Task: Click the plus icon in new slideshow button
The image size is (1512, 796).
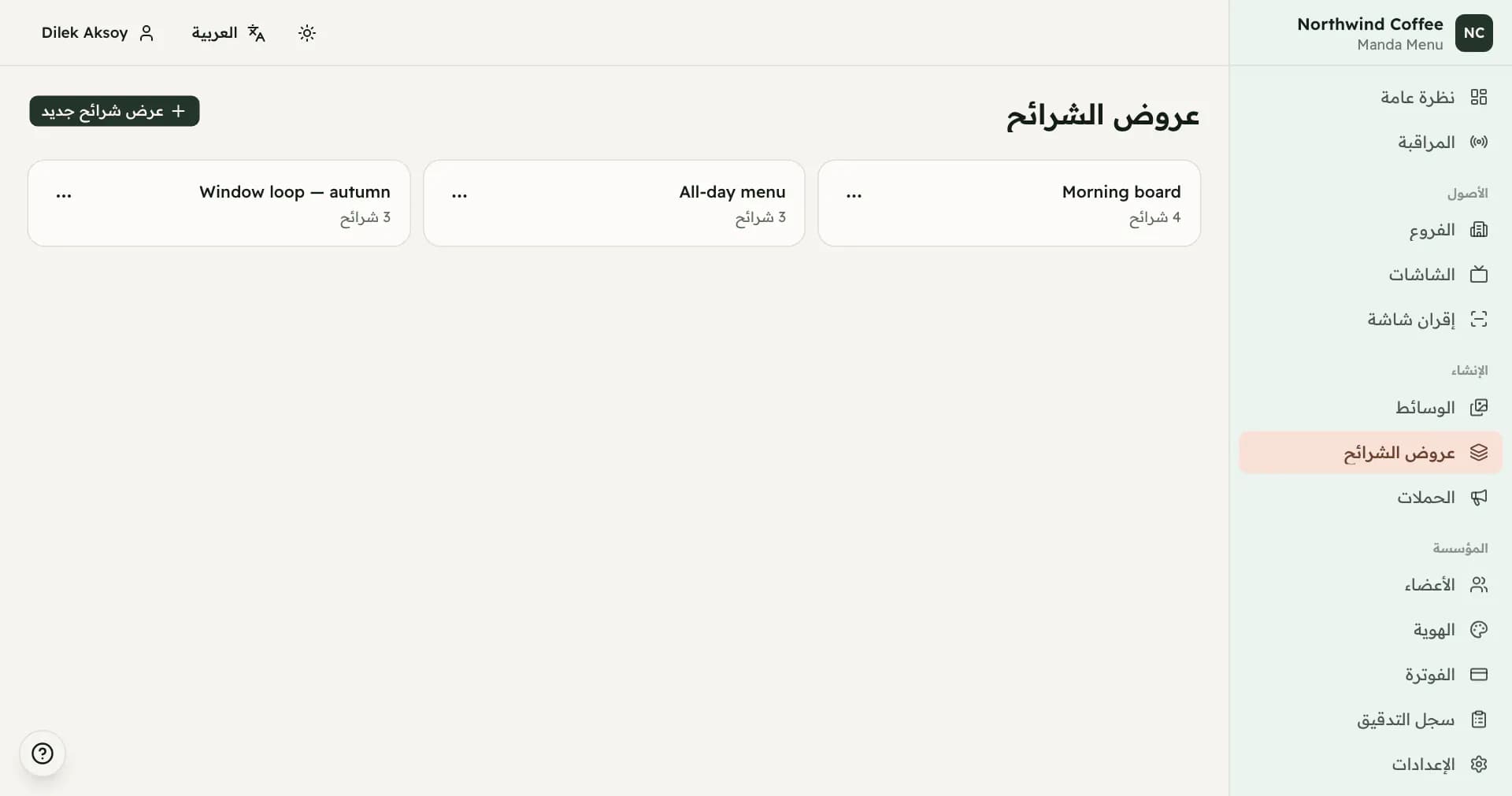Action: coord(179,111)
